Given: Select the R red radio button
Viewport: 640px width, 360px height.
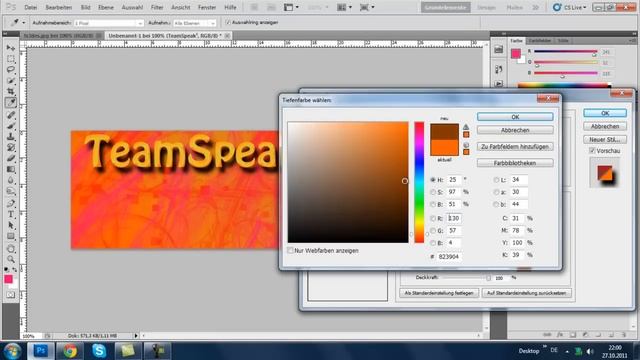Looking at the screenshot, I should pos(433,218).
